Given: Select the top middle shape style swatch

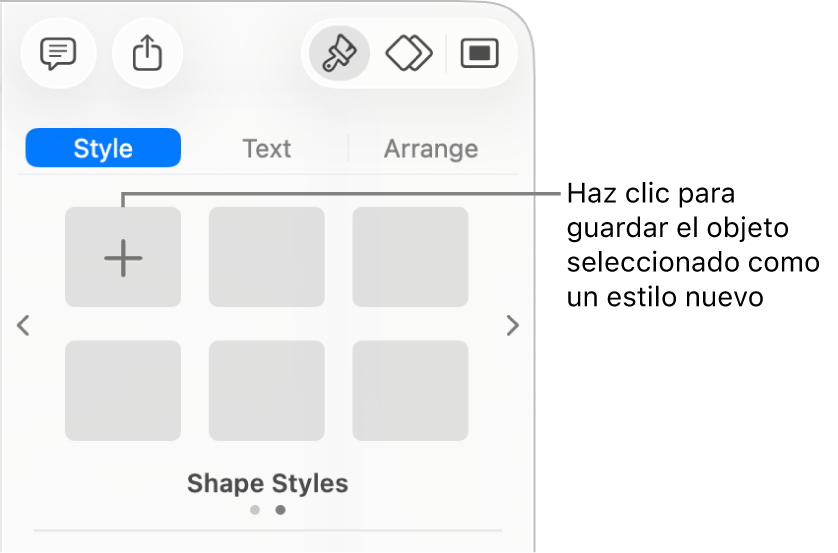Looking at the screenshot, I should (266, 257).
